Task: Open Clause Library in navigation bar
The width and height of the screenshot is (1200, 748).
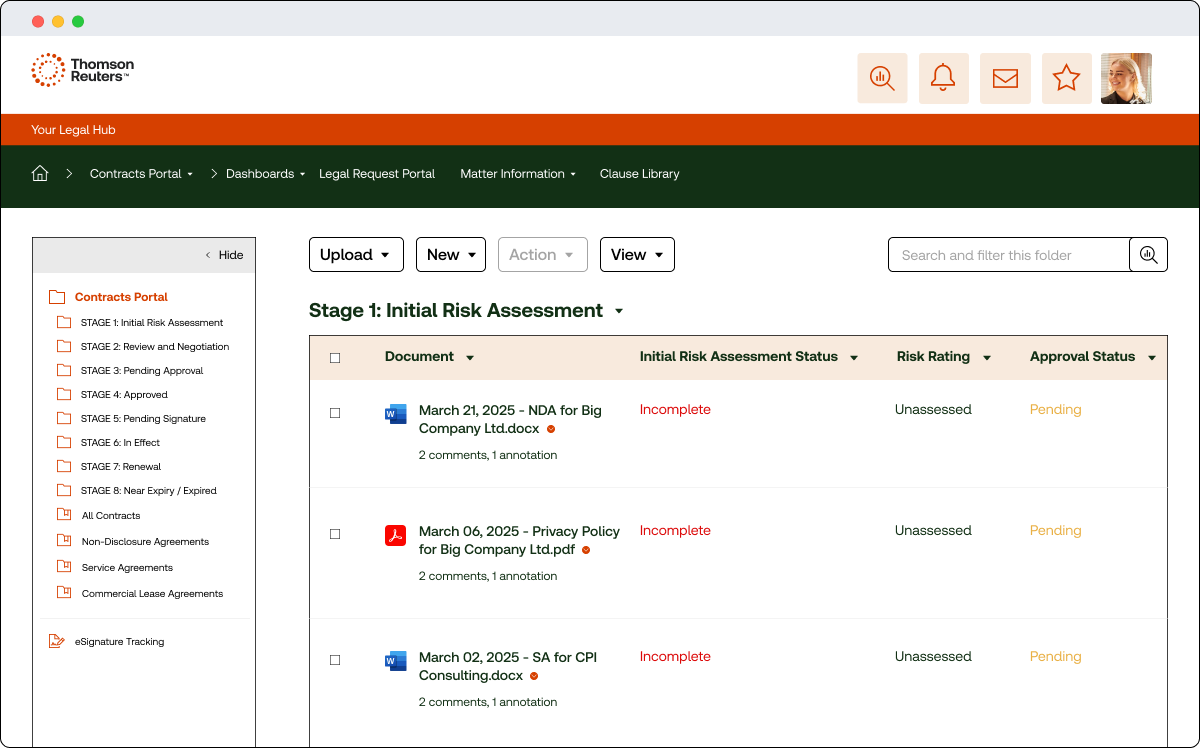Action: 639,174
